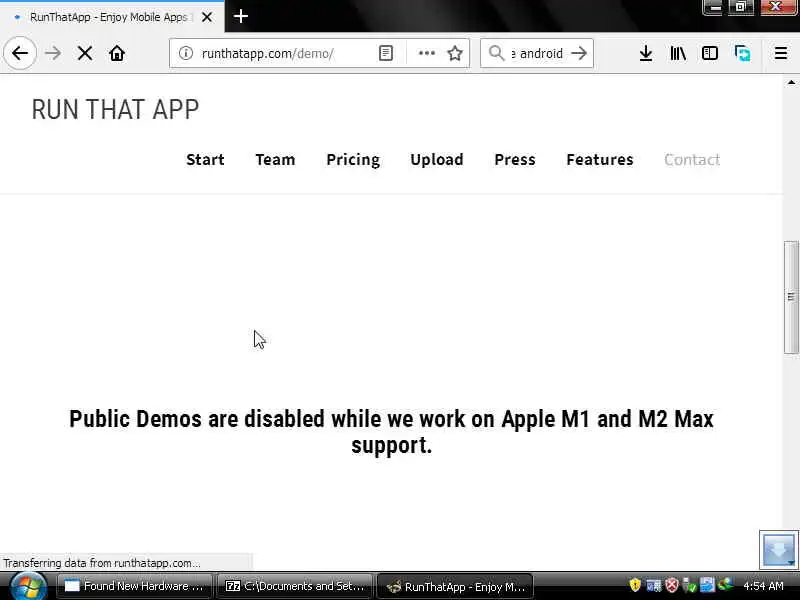Show site information icon in address bar

click(x=186, y=53)
